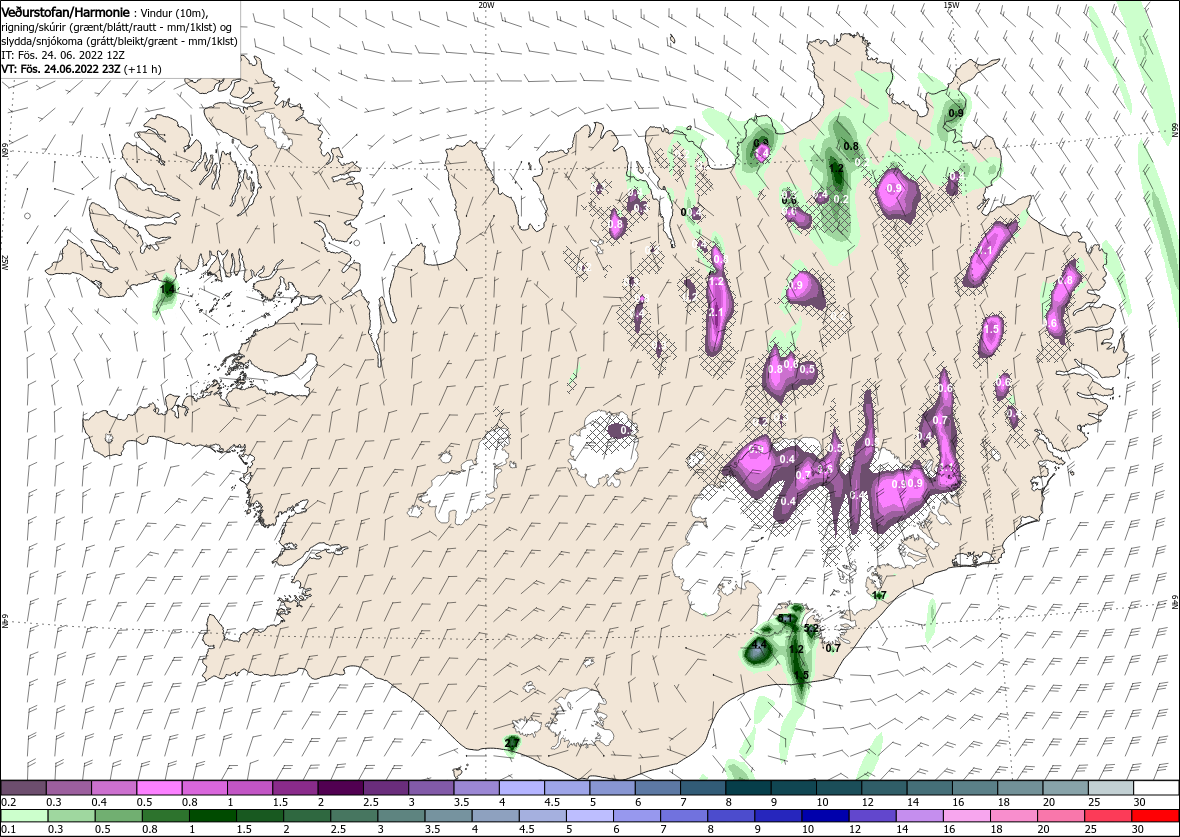
Task: Click the 2.7 rain value on south coast
Action: pos(512,744)
